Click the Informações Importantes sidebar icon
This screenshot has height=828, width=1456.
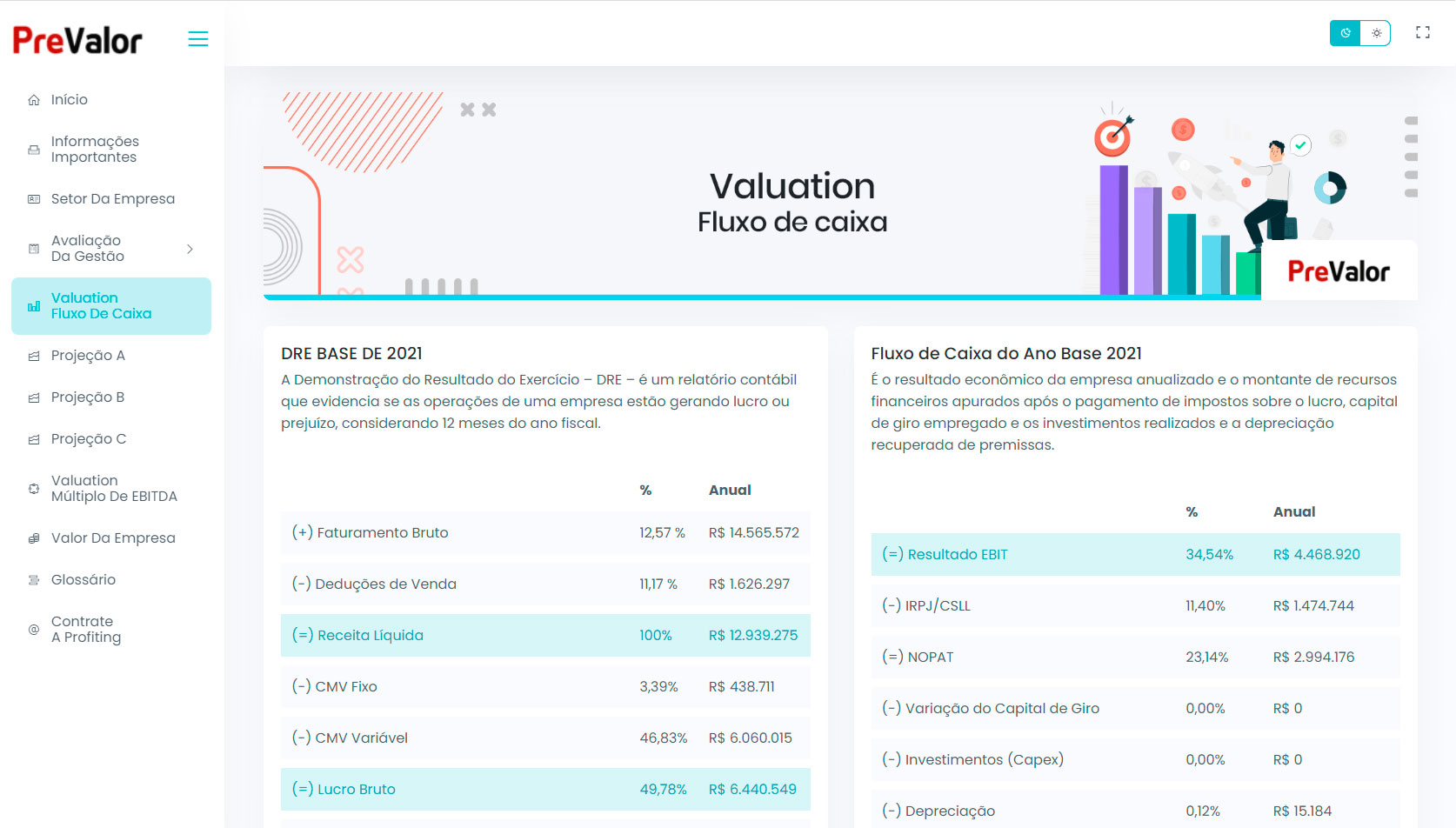pyautogui.click(x=34, y=150)
